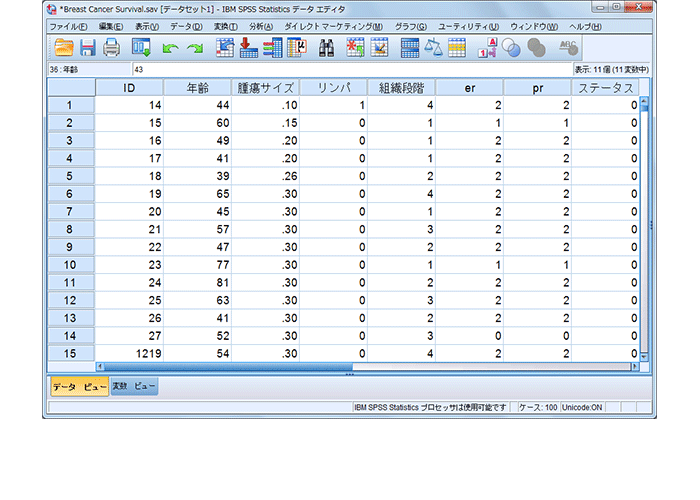
Task: Open the グラフ(G) menu
Action: (x=411, y=27)
